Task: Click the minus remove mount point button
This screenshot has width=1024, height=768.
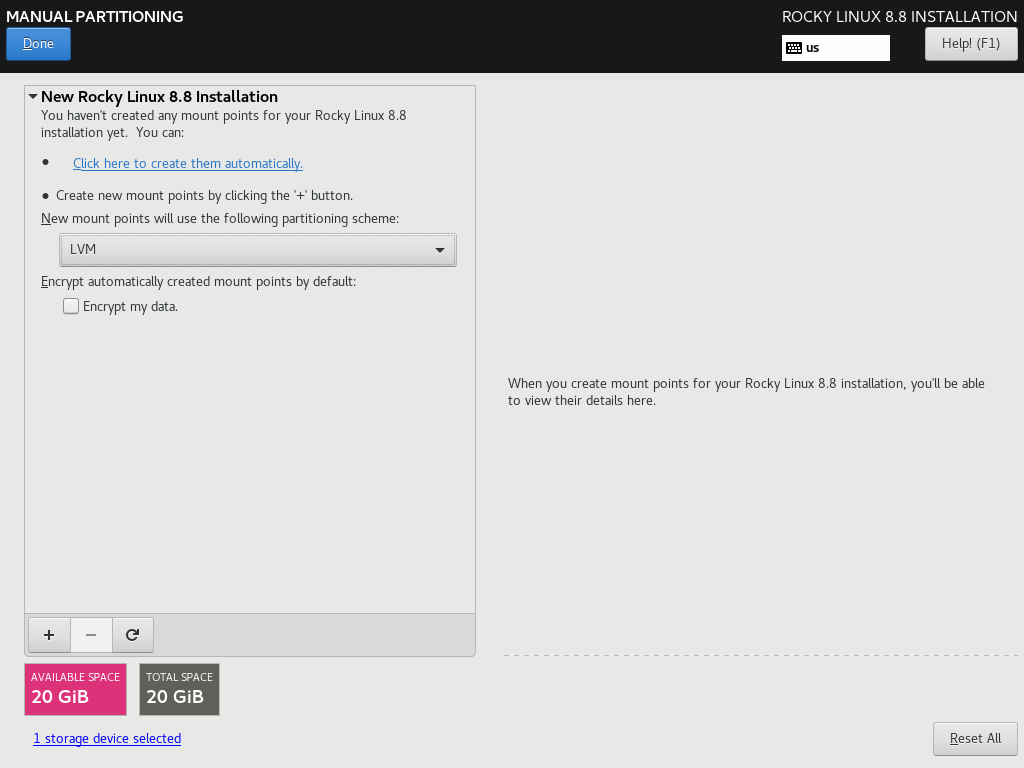Action: tap(91, 635)
